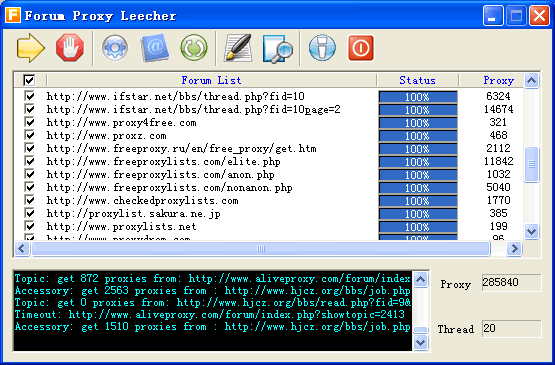The width and height of the screenshot is (555, 365).
Task: Uncheck the freeproxylists elite.php checkbox
Action: click(x=29, y=161)
